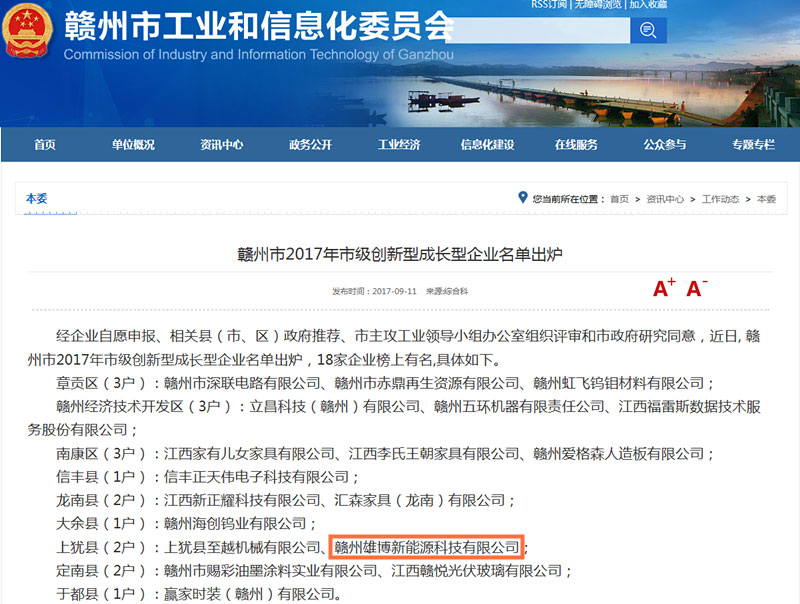
Task: Click the district label 赣州经济技术开发区（3户）
Action: (144, 407)
